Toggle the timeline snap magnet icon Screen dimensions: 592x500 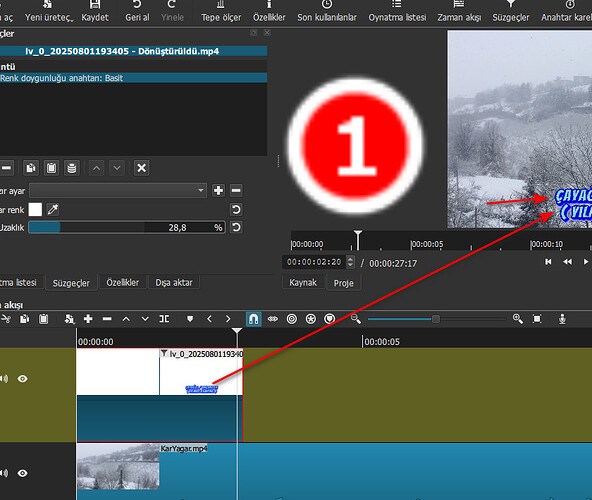tap(253, 319)
